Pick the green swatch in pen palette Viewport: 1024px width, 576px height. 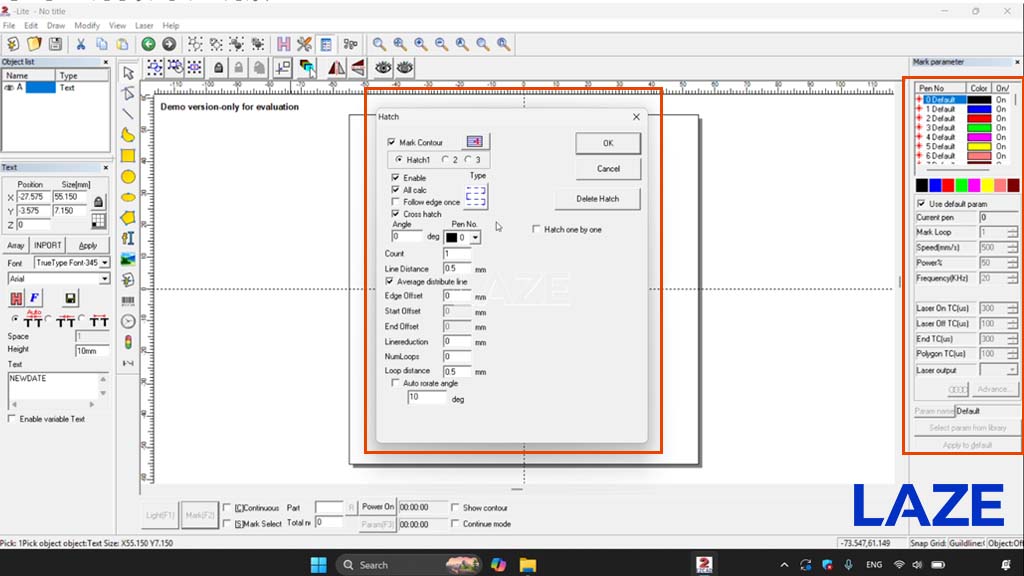[x=961, y=185]
